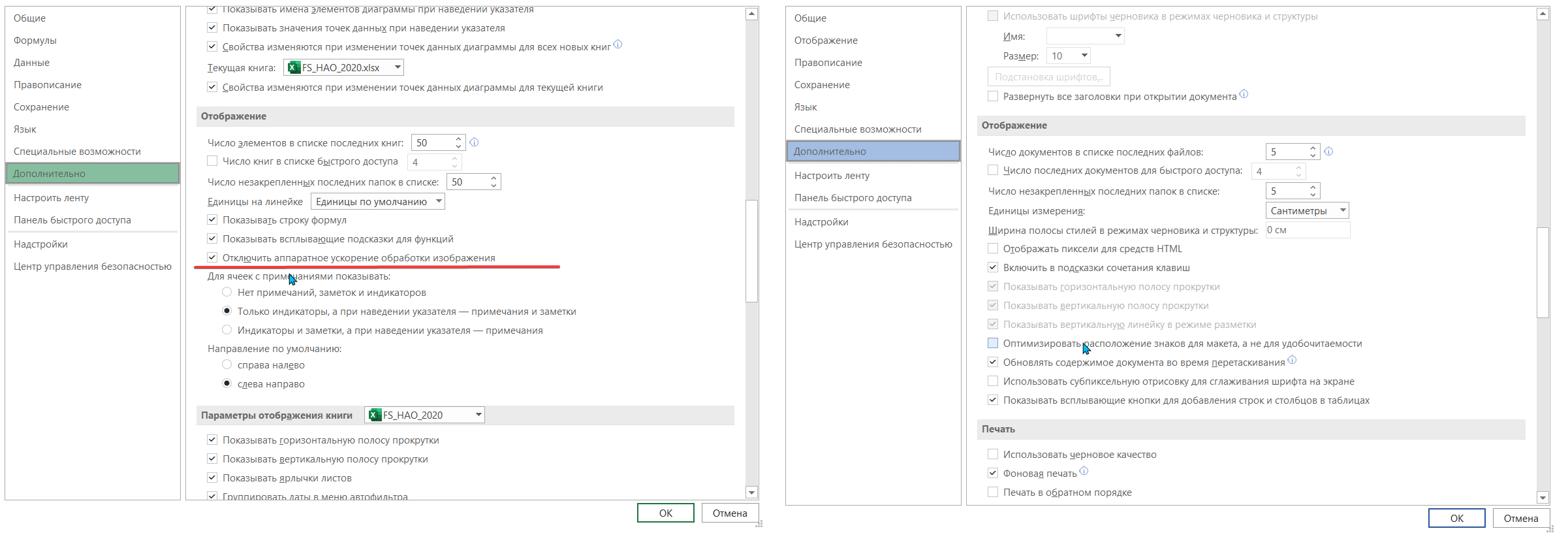
Task: Toggle 'Показывать строку формул' checkbox
Action: click(x=212, y=219)
